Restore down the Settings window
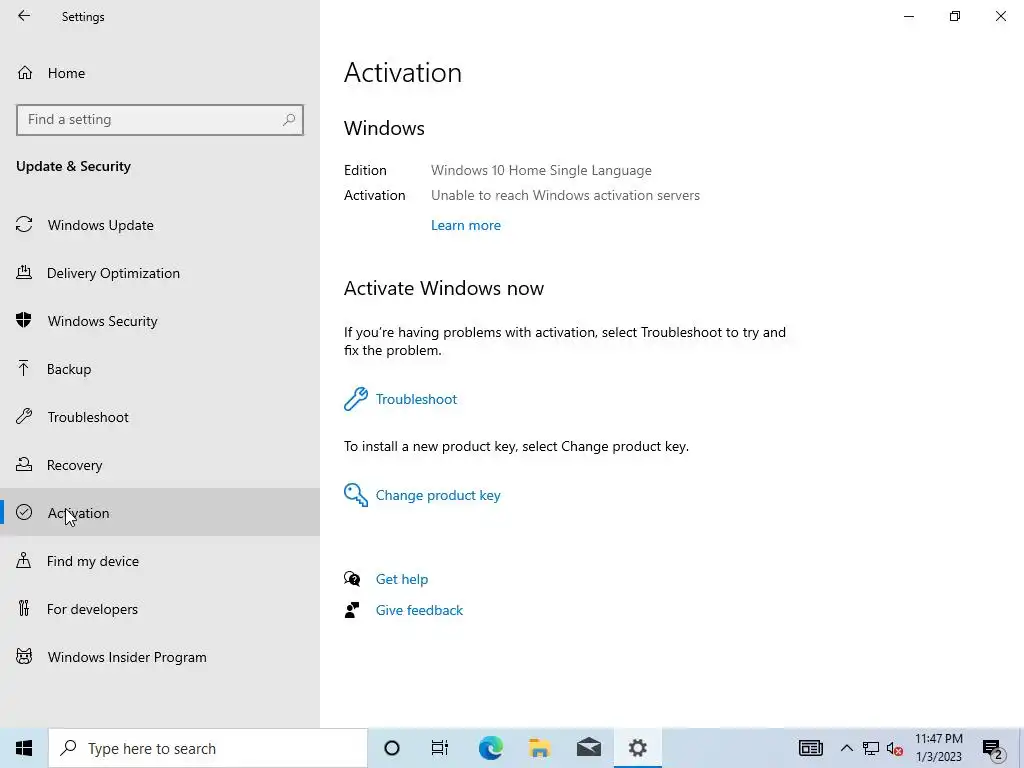Image resolution: width=1024 pixels, height=768 pixels. (955, 16)
